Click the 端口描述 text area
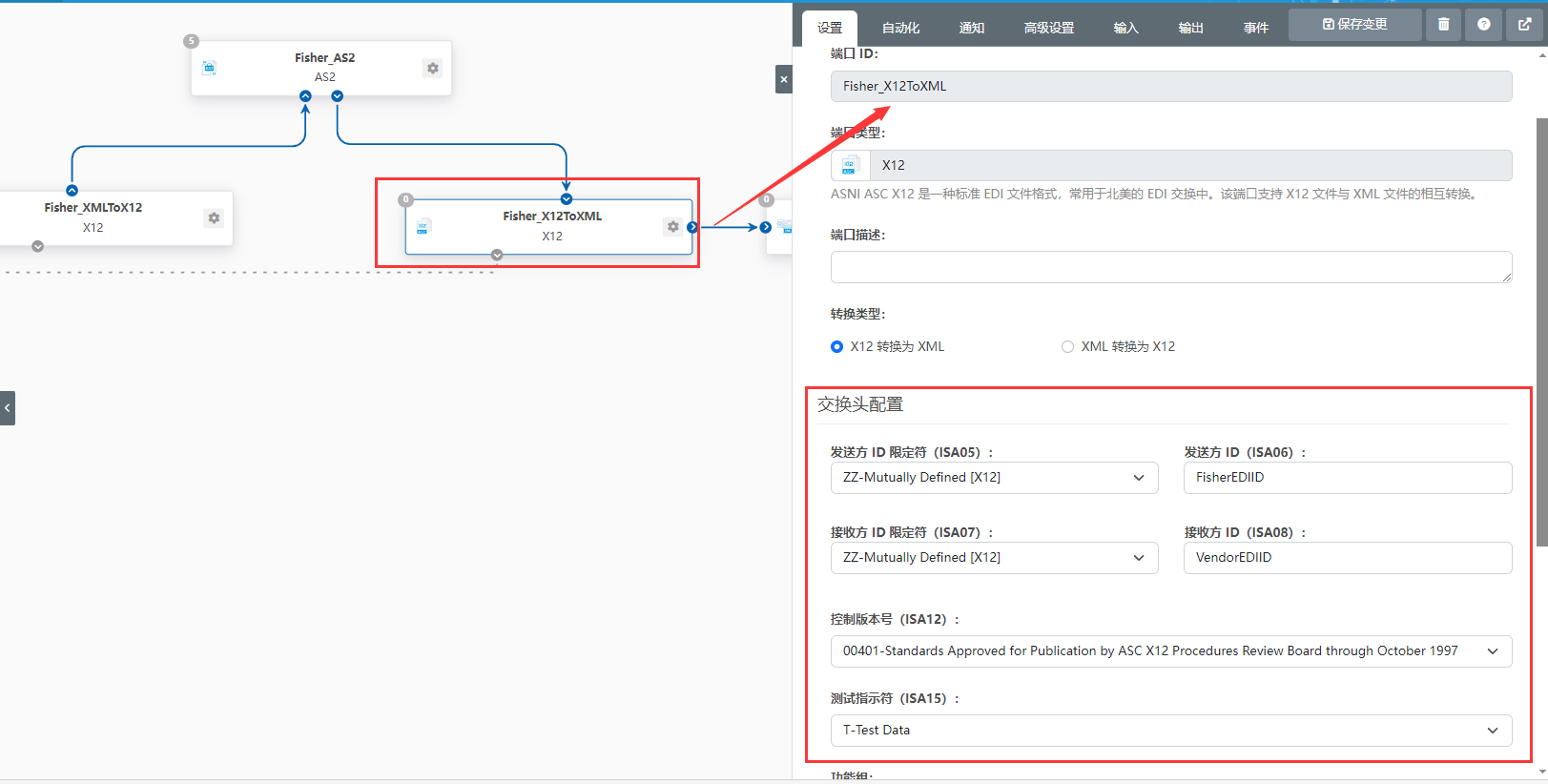This screenshot has height=784, width=1548. (x=1170, y=267)
